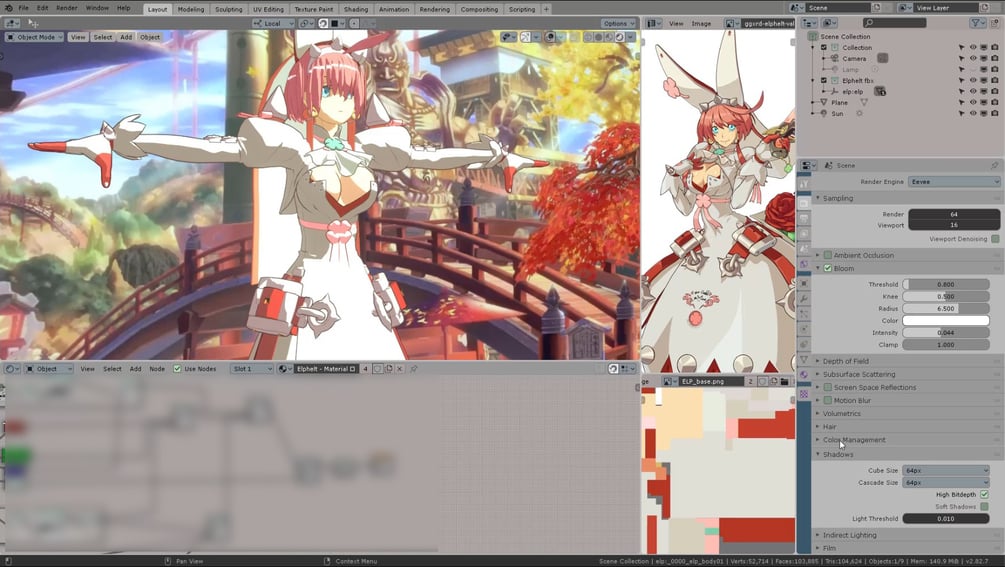Collapse the Shadows panel
The height and width of the screenshot is (567, 1005).
coord(838,454)
